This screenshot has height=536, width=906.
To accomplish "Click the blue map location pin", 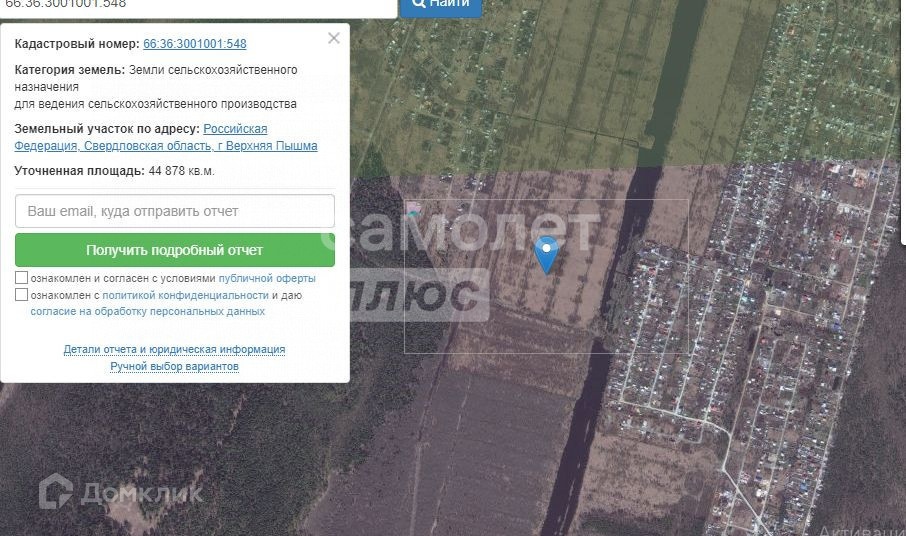I will pos(547,254).
